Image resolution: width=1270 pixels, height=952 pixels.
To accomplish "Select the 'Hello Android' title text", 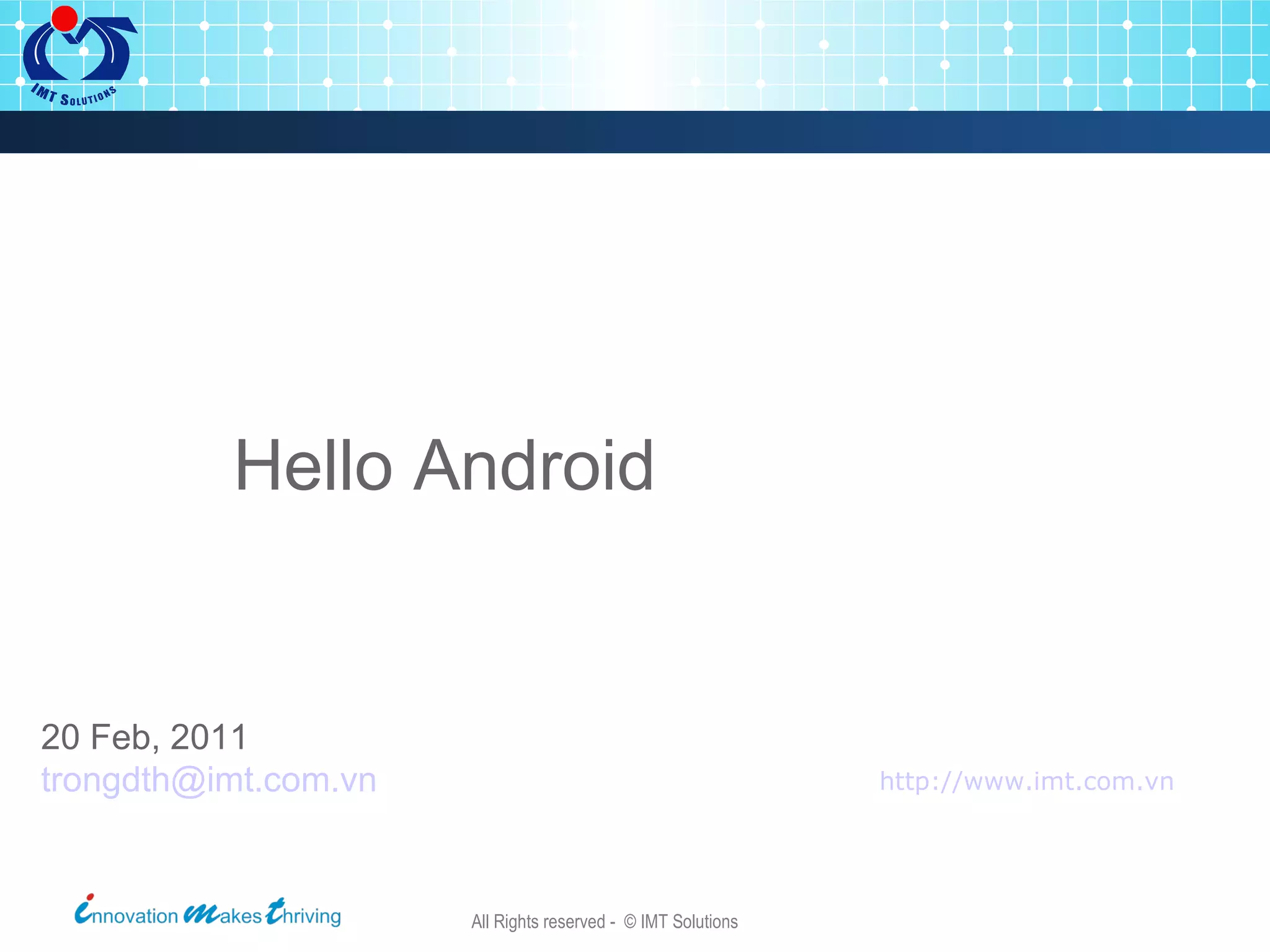I will 444,466.
